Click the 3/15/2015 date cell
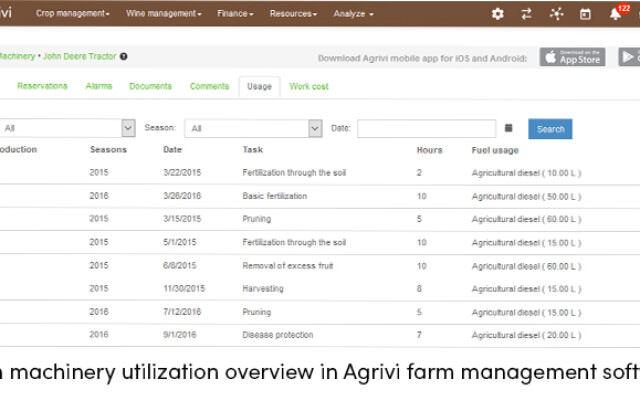Screen dimensions: 640x400 pos(182,219)
